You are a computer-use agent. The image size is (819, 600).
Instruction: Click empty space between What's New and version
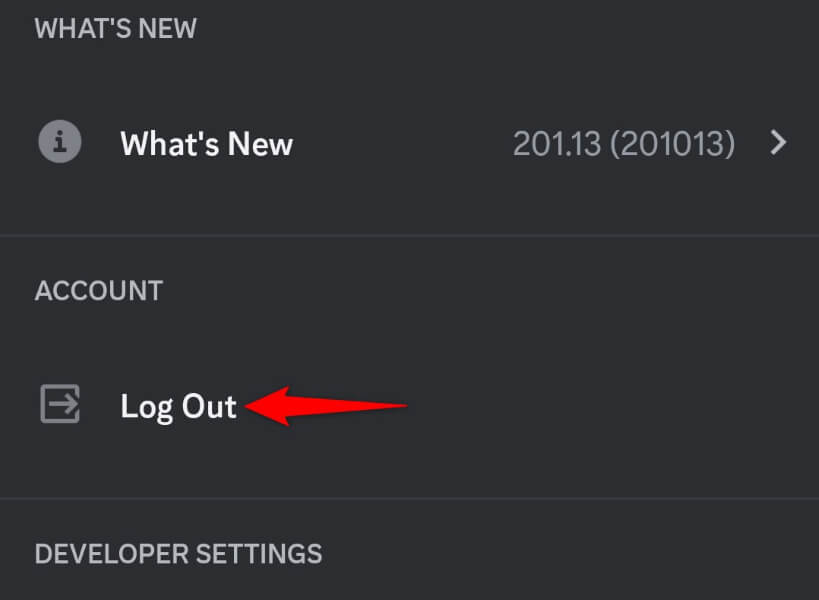400,144
